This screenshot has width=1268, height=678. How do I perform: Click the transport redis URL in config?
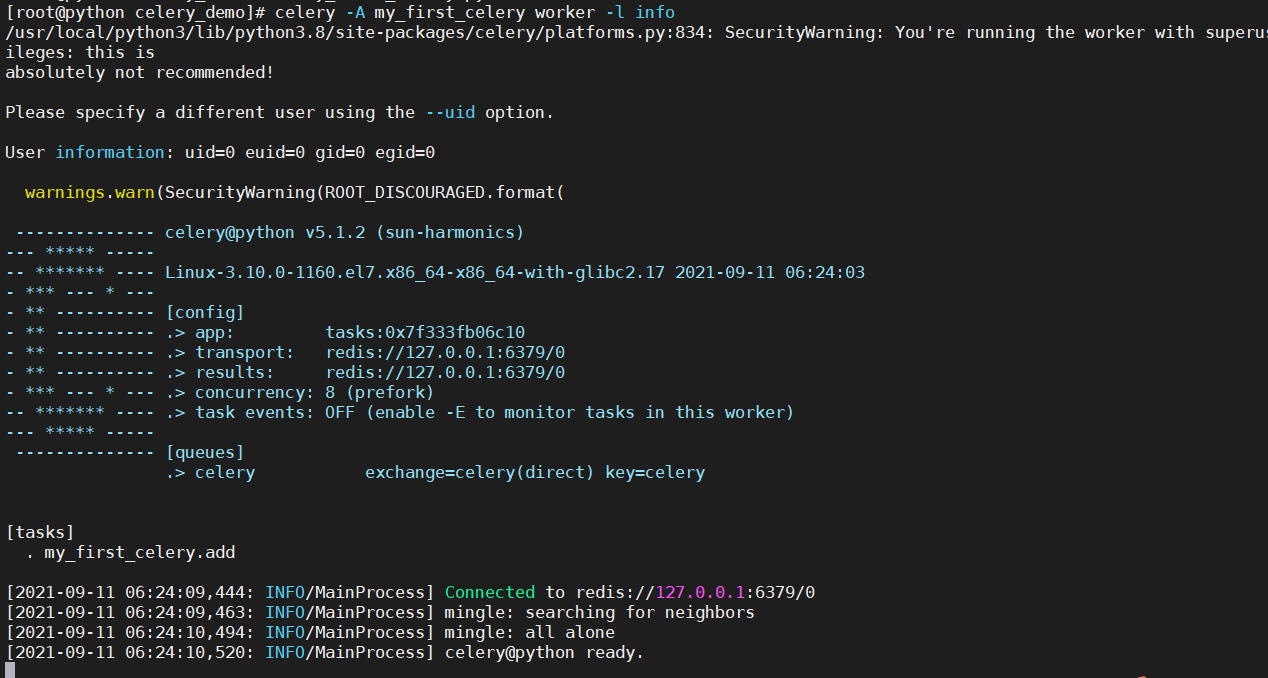coord(445,353)
